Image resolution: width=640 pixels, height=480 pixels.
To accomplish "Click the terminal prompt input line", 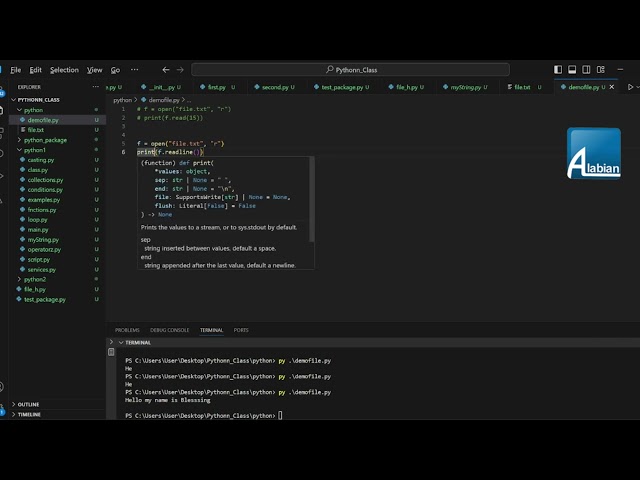I will pos(203,416).
